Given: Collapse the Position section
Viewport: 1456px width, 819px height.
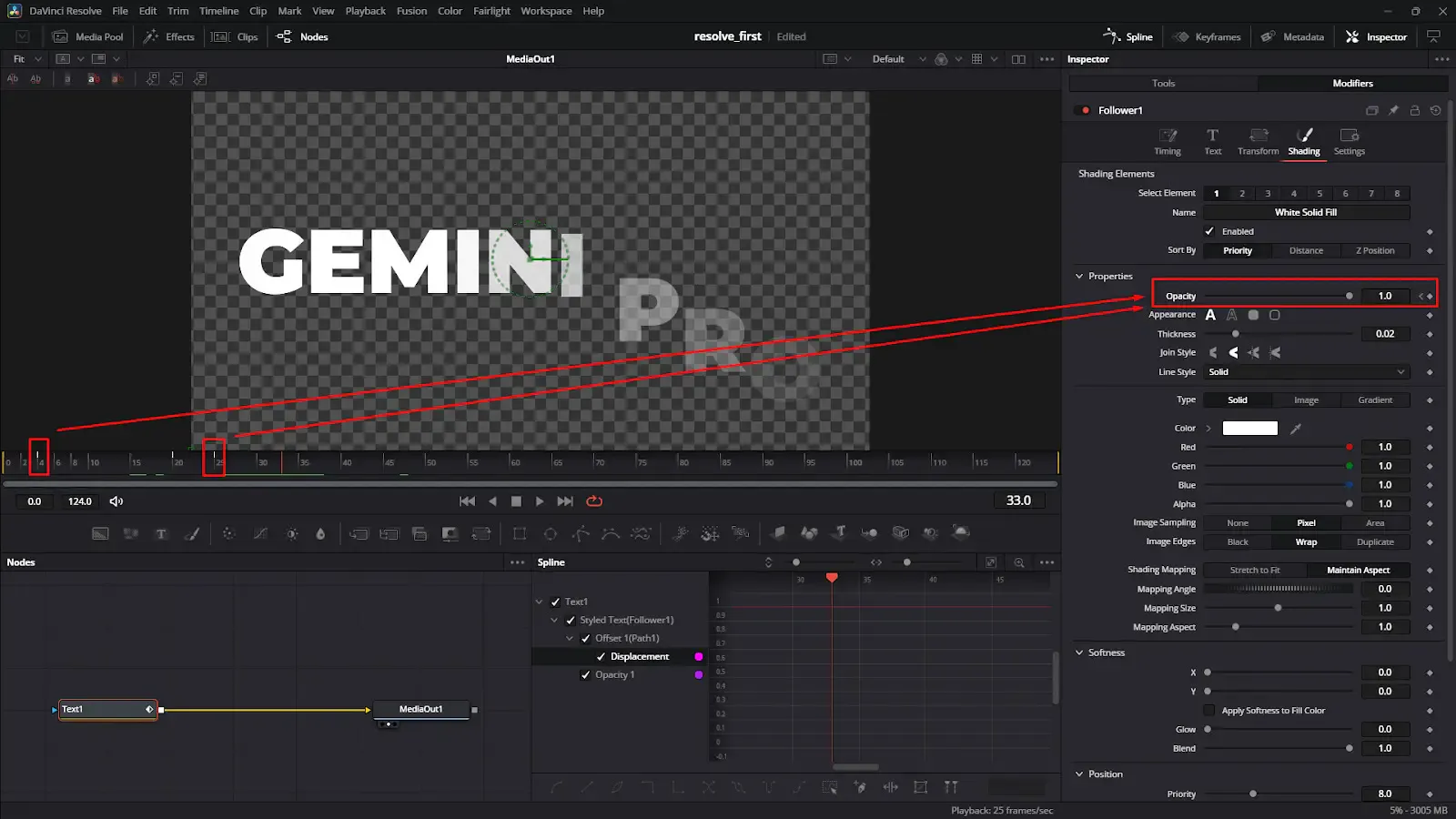Looking at the screenshot, I should [x=1079, y=774].
